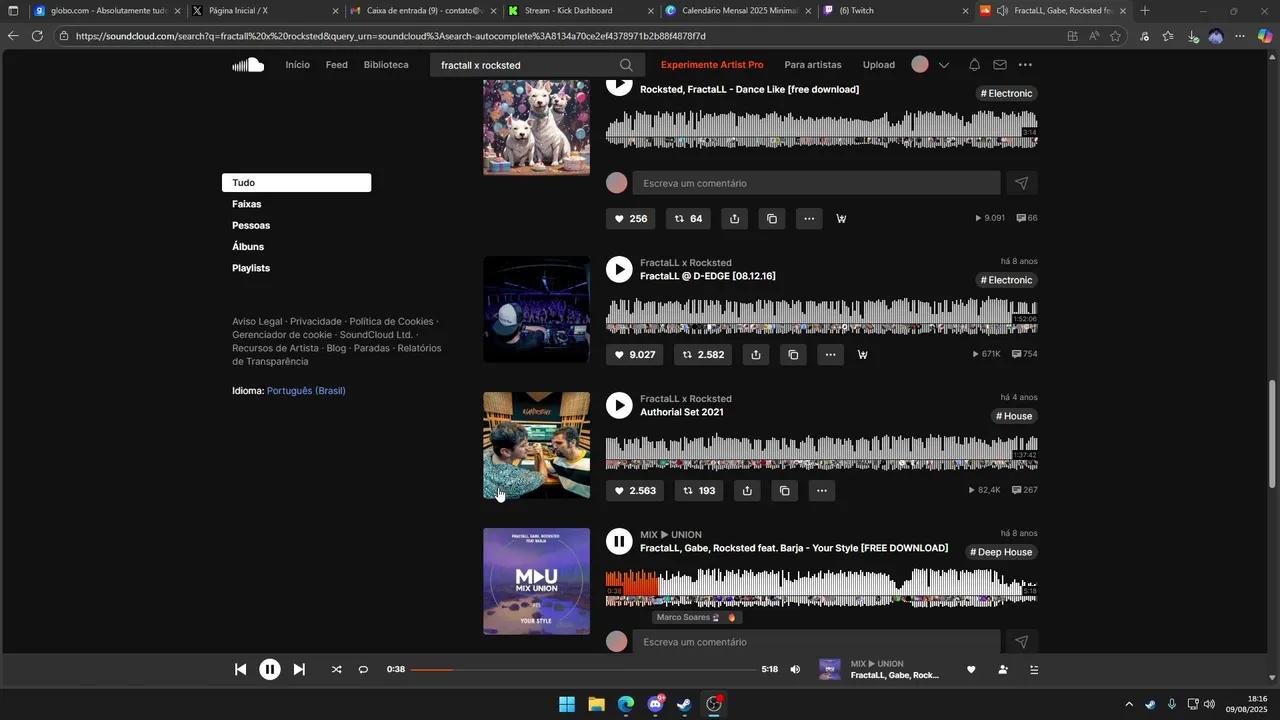Open Mix Union Your Style cover art
Image resolution: width=1280 pixels, height=720 pixels.
coord(537,581)
